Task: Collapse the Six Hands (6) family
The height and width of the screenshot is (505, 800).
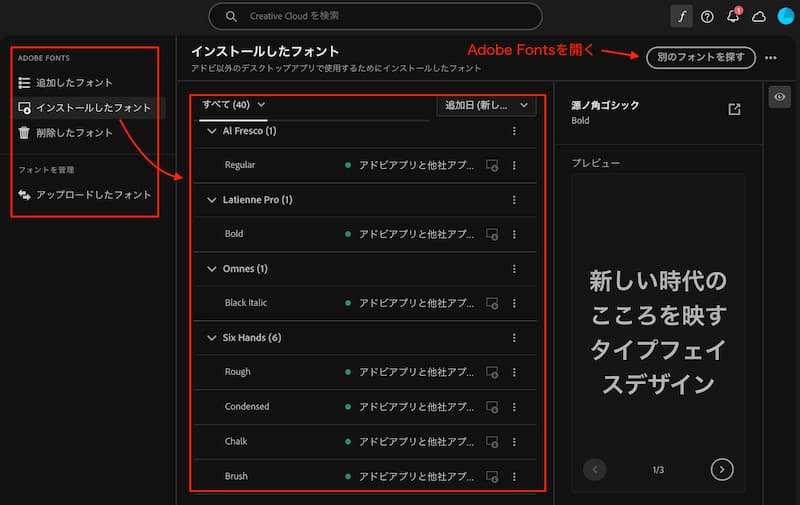Action: 212,338
